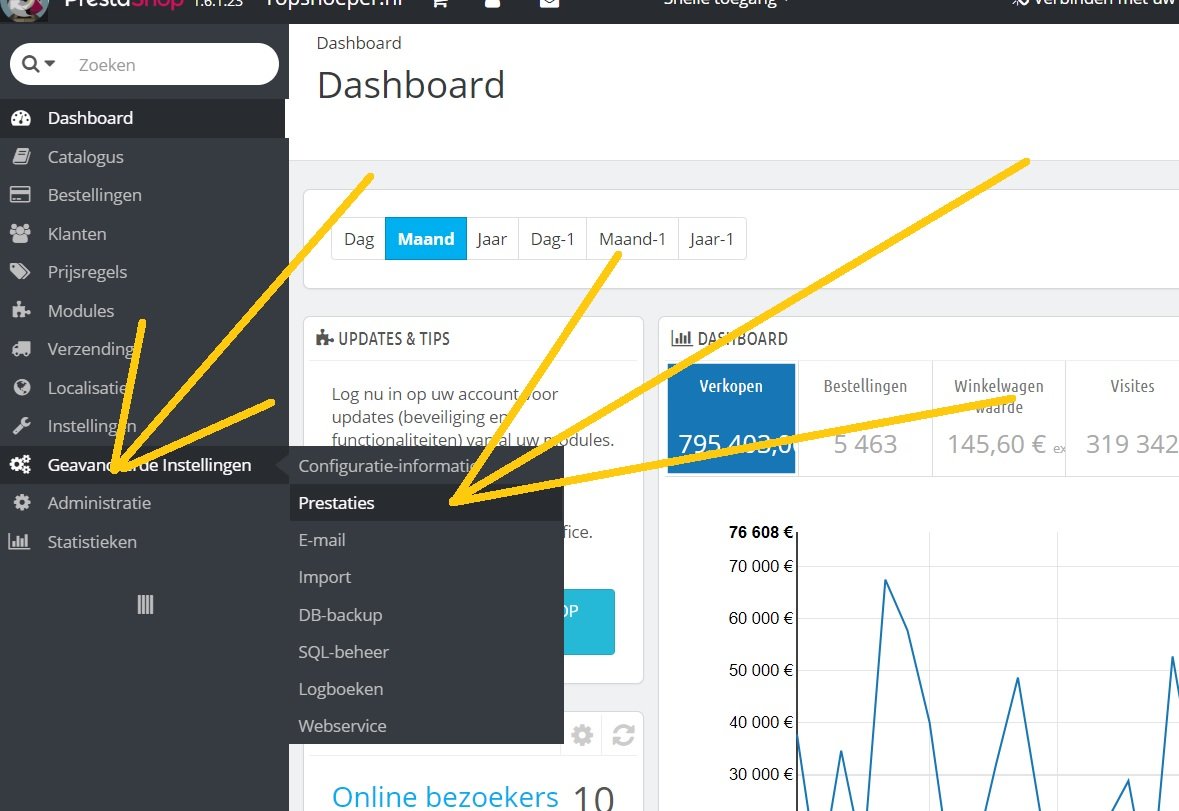Click the refresh icon above Online bezoekers
The image size is (1179, 811).
tap(623, 734)
